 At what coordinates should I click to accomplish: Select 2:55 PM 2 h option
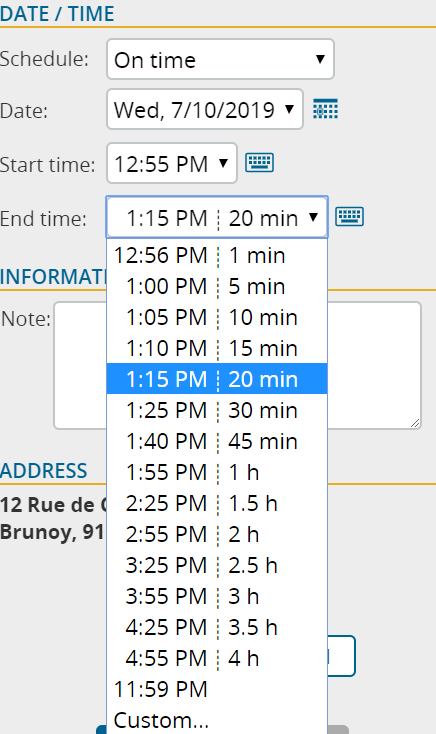coord(217,534)
